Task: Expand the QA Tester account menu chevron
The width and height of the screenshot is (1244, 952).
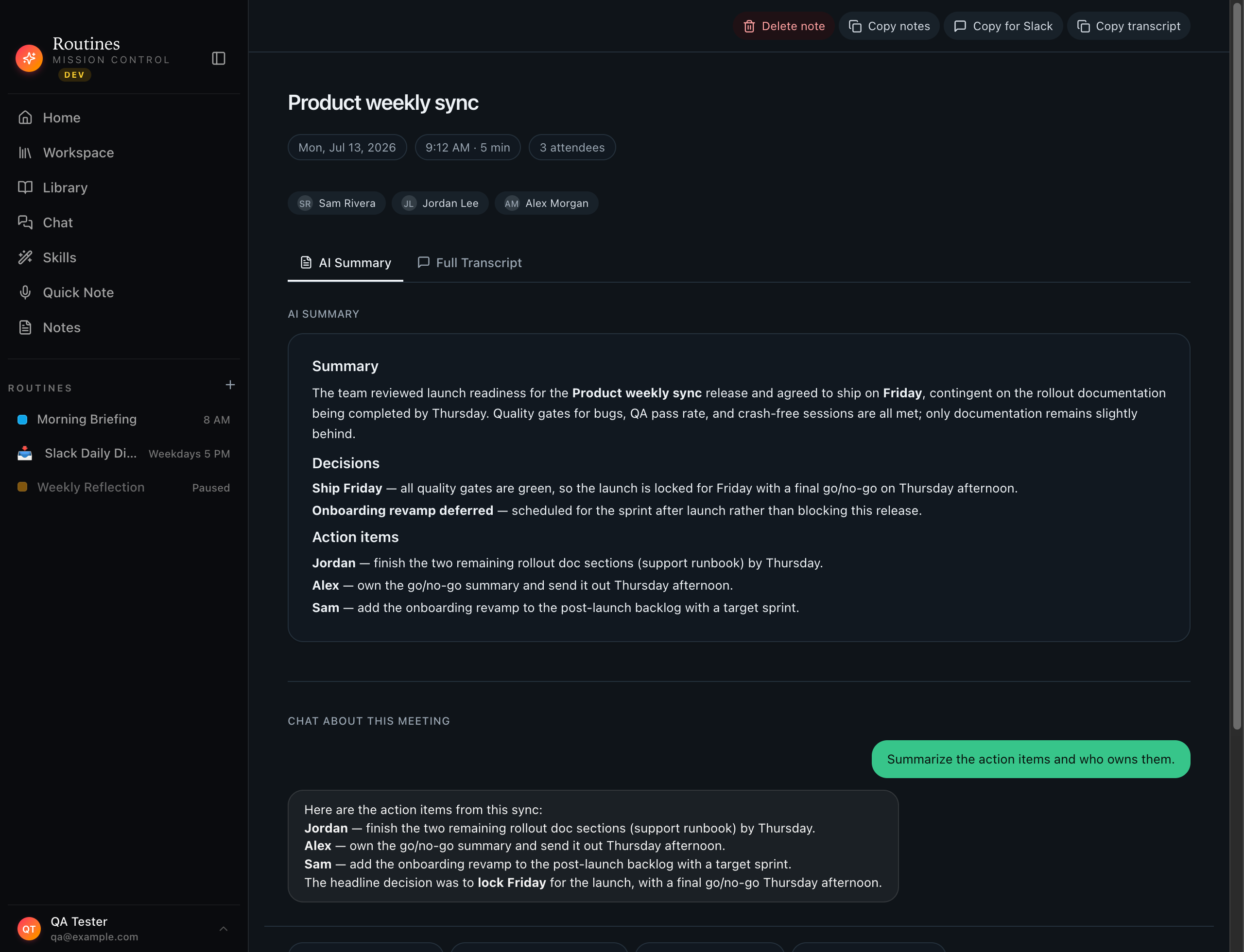Action: 224,929
